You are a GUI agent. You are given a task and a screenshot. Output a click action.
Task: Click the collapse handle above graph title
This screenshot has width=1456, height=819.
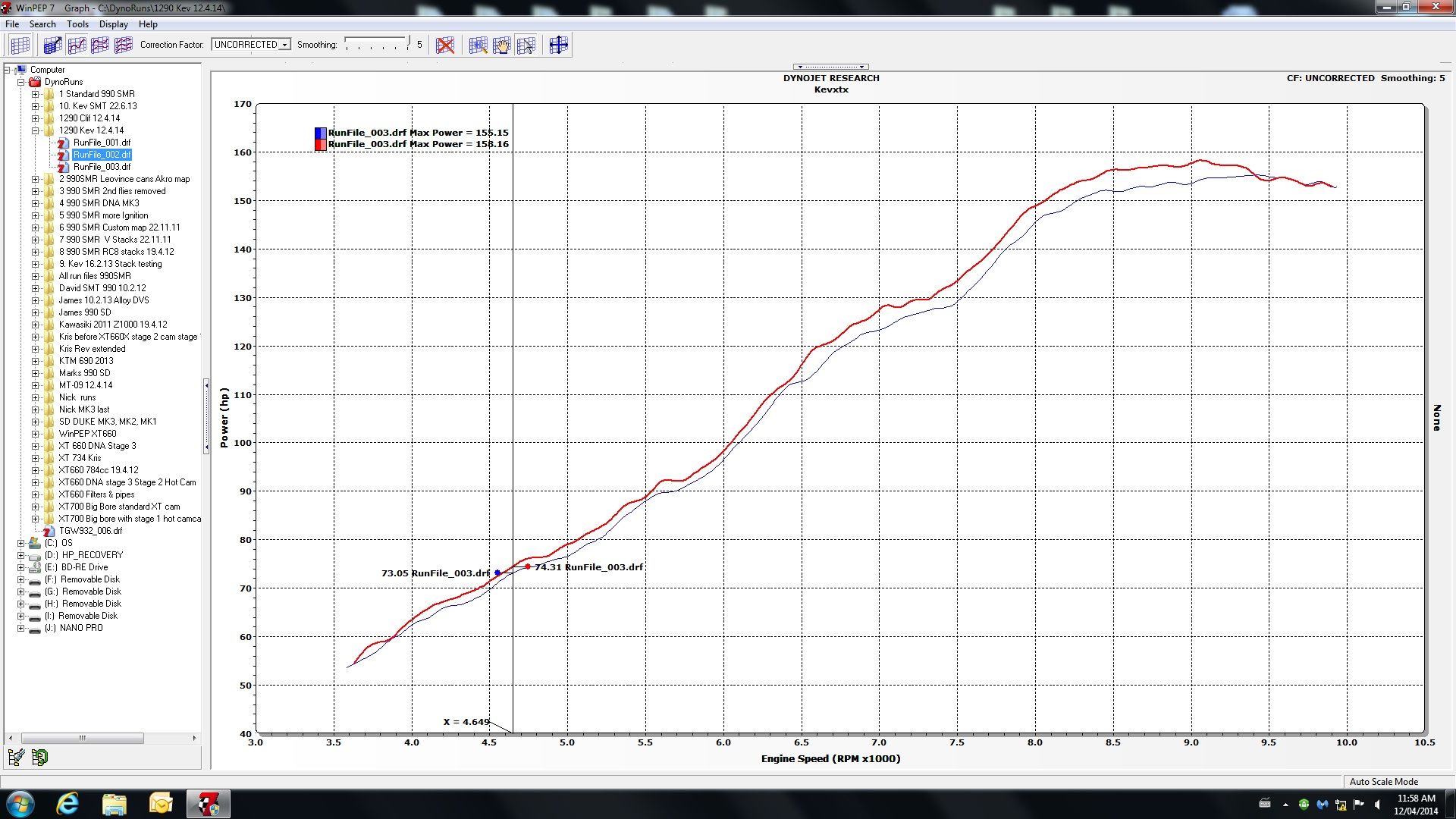click(831, 67)
